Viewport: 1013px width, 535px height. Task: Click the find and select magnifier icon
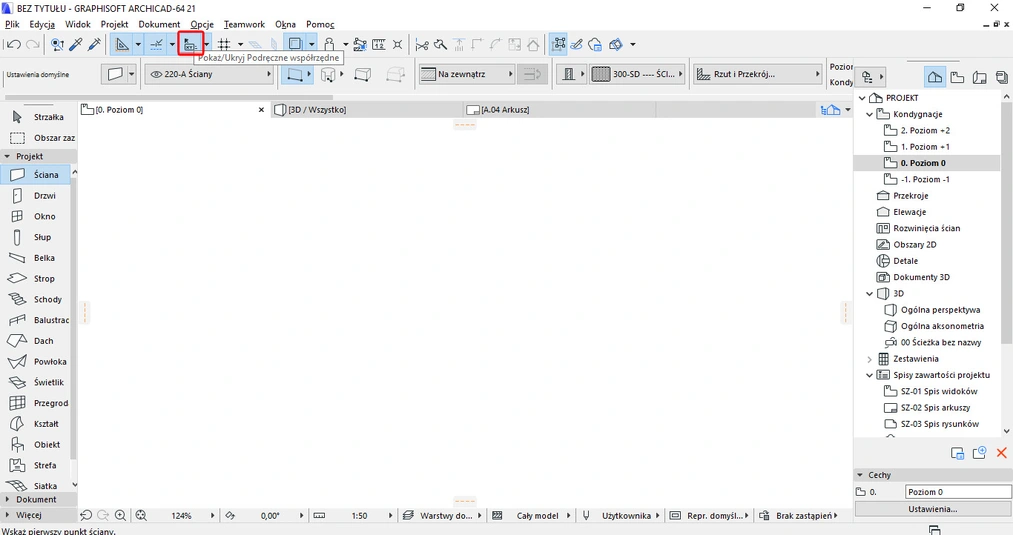tap(57, 45)
